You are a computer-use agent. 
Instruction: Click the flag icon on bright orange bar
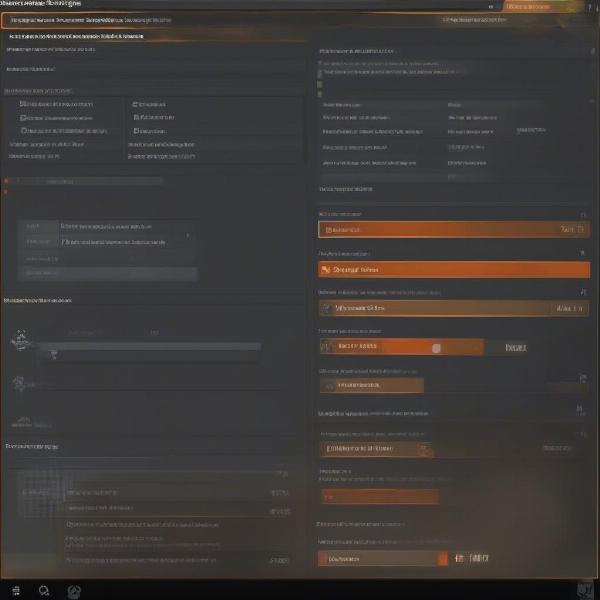pos(326,270)
